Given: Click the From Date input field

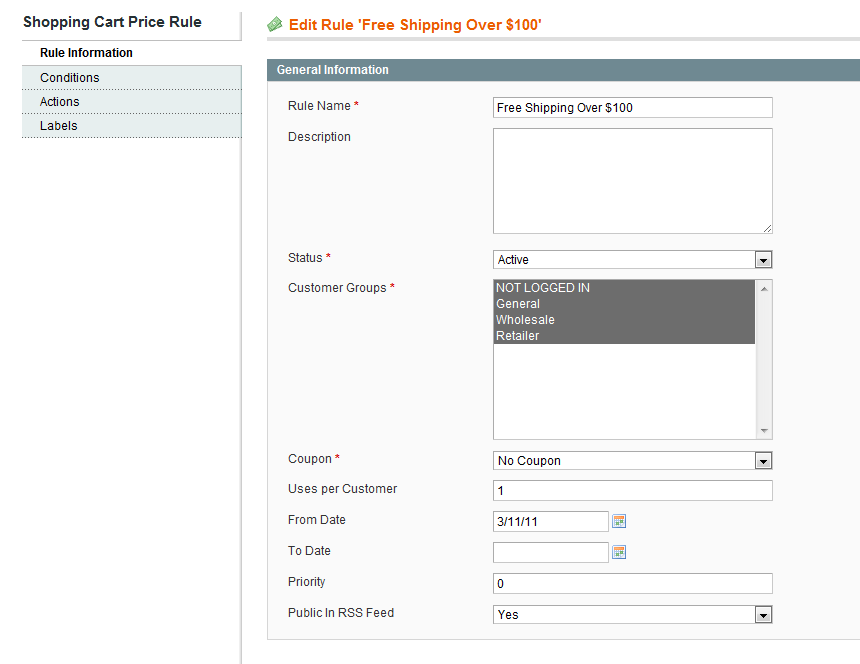Looking at the screenshot, I should [x=551, y=521].
